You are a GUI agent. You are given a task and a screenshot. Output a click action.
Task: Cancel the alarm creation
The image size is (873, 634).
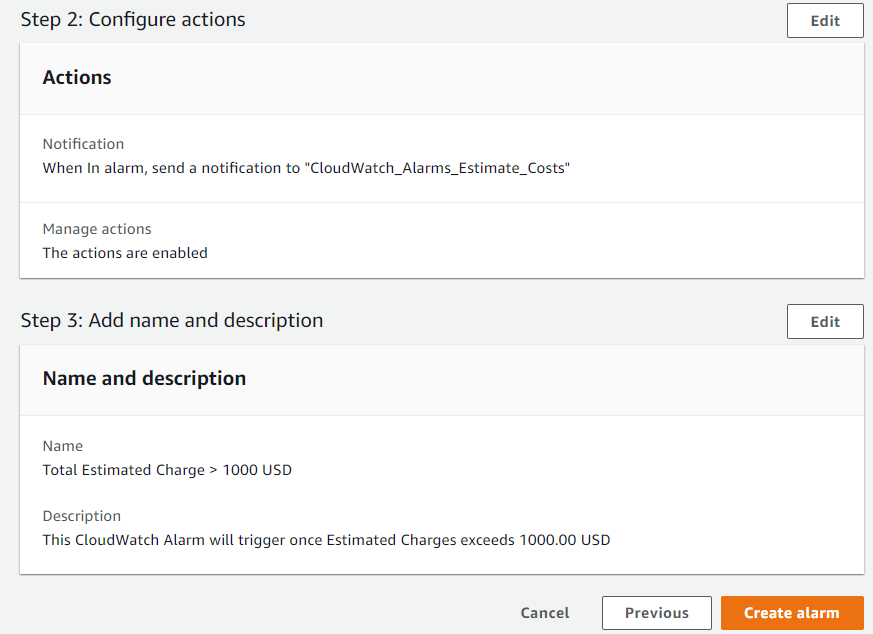click(x=545, y=613)
